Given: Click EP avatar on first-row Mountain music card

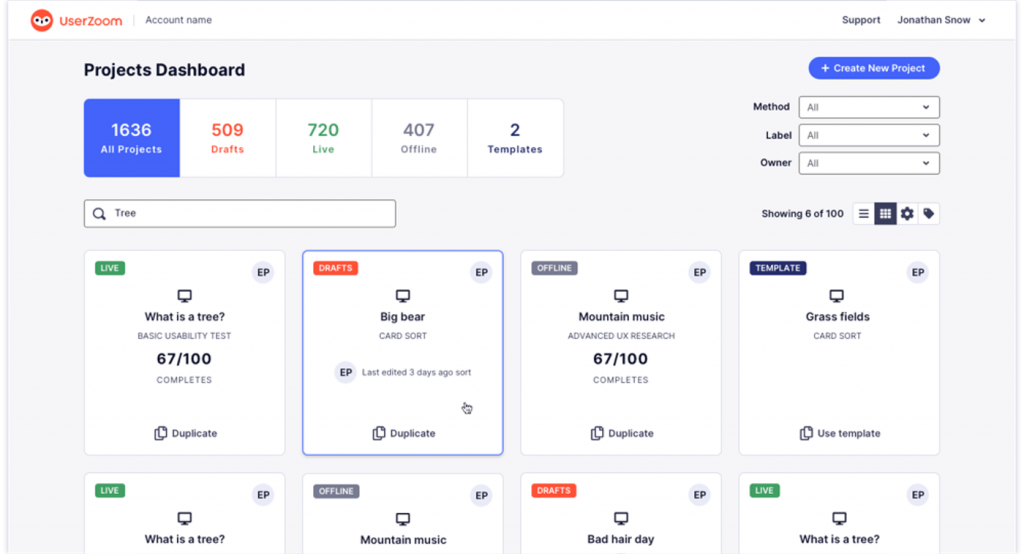Looking at the screenshot, I should 699,272.
